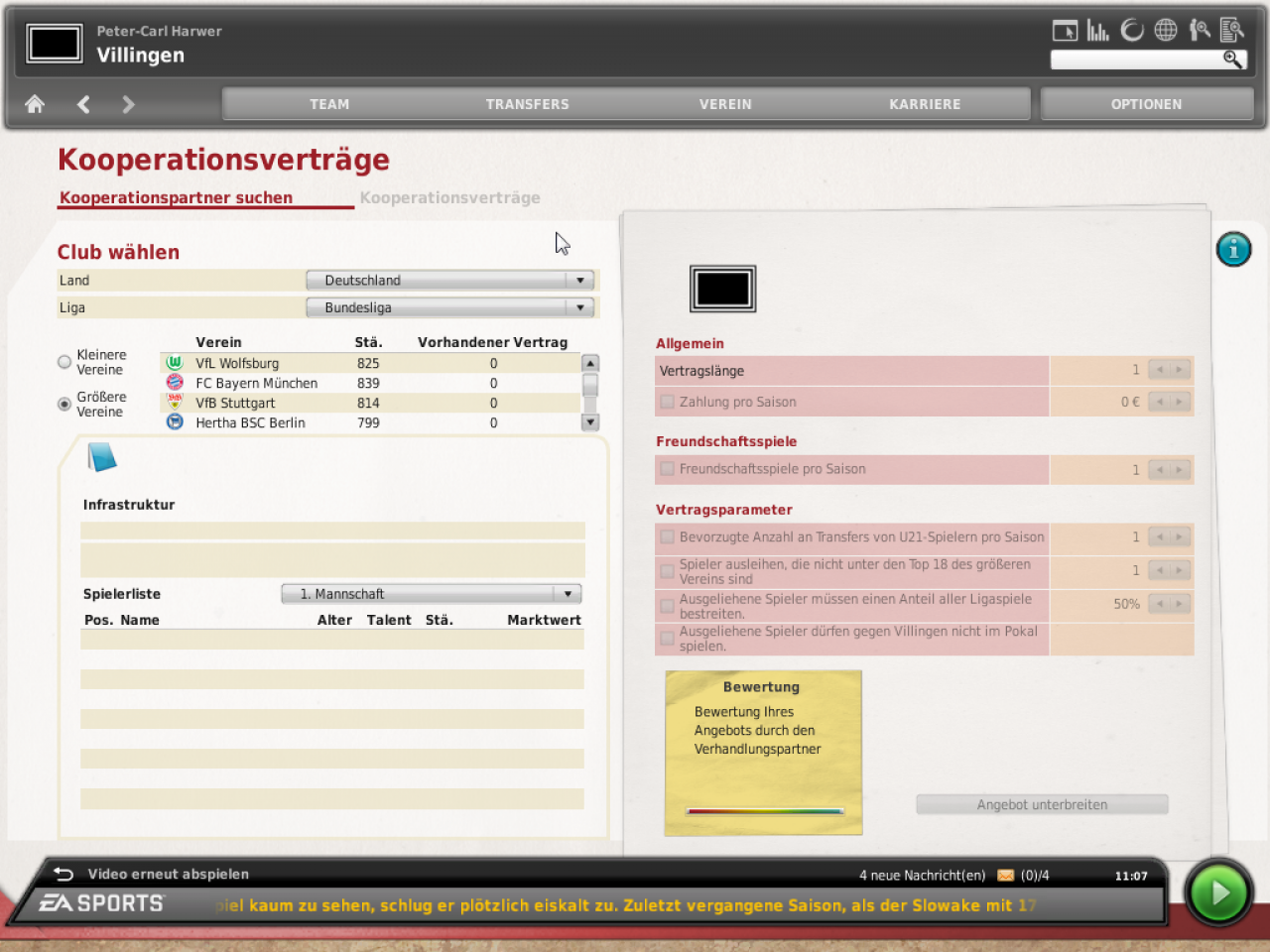Click the Angebot unterbreiten button
The image size is (1270, 952).
tap(1042, 804)
